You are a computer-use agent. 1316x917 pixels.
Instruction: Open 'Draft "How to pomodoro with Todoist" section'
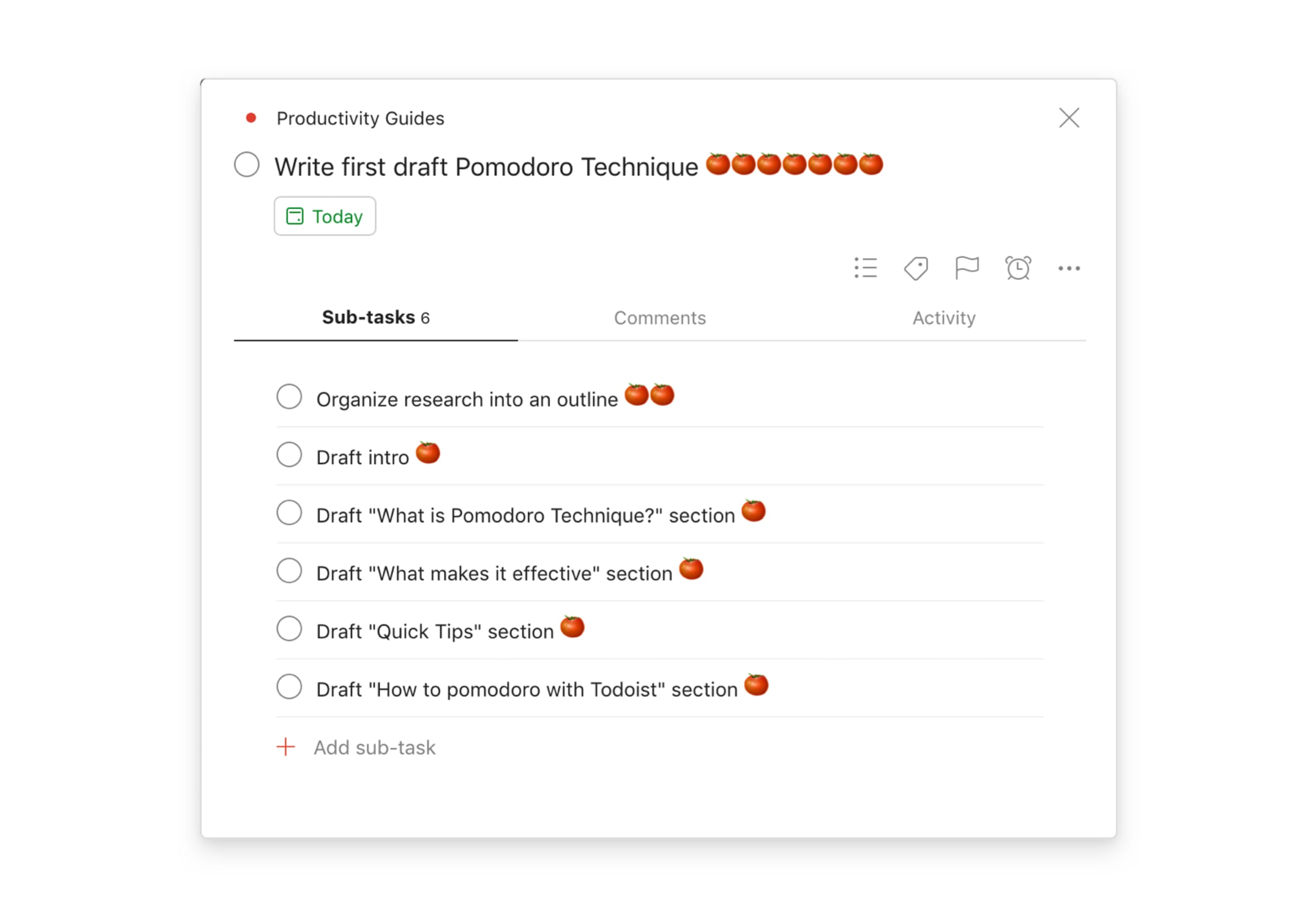click(x=527, y=689)
